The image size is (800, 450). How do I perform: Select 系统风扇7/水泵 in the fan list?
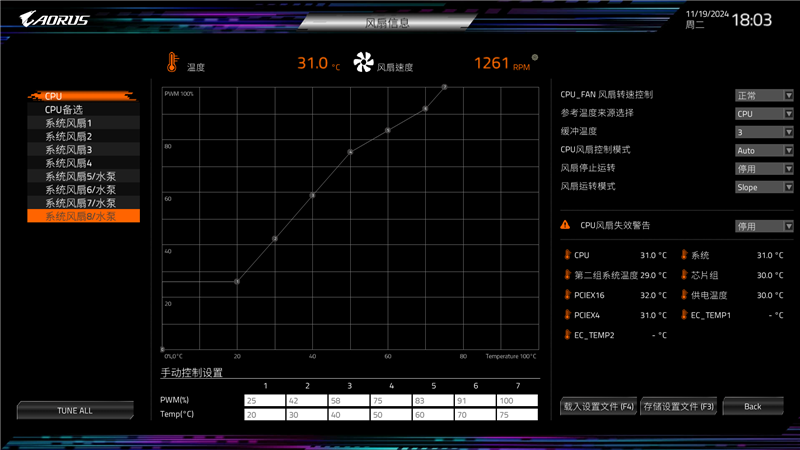pos(83,203)
